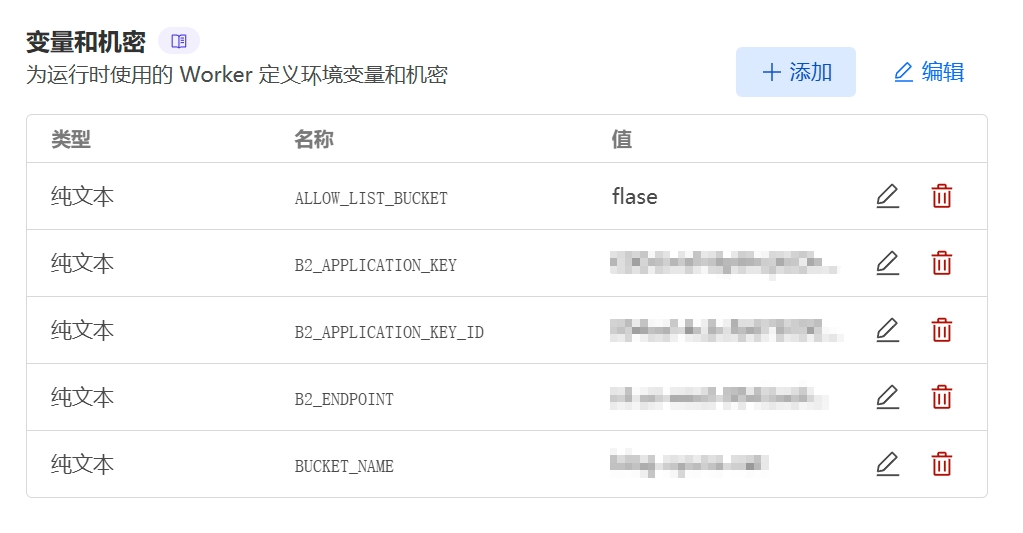This screenshot has width=1023, height=533.
Task: Click the B2_ENDPOINT variable name
Action: pyautogui.click(x=344, y=399)
